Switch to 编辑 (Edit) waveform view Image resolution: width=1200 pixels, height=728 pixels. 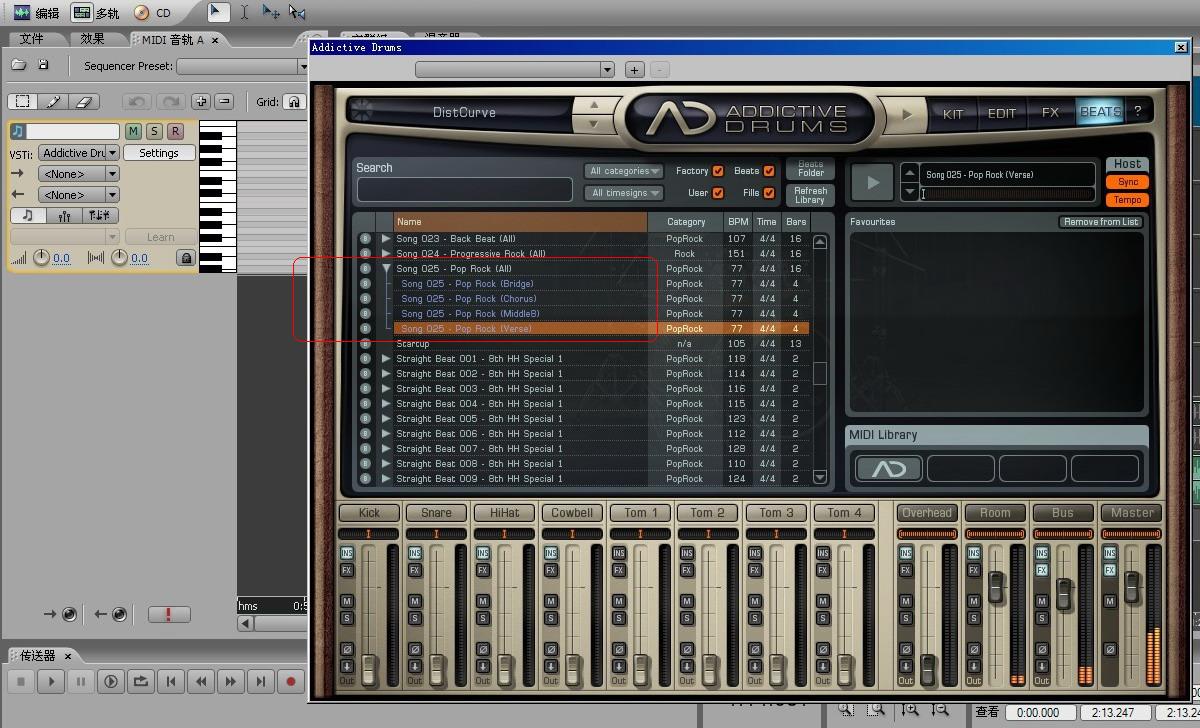point(36,13)
